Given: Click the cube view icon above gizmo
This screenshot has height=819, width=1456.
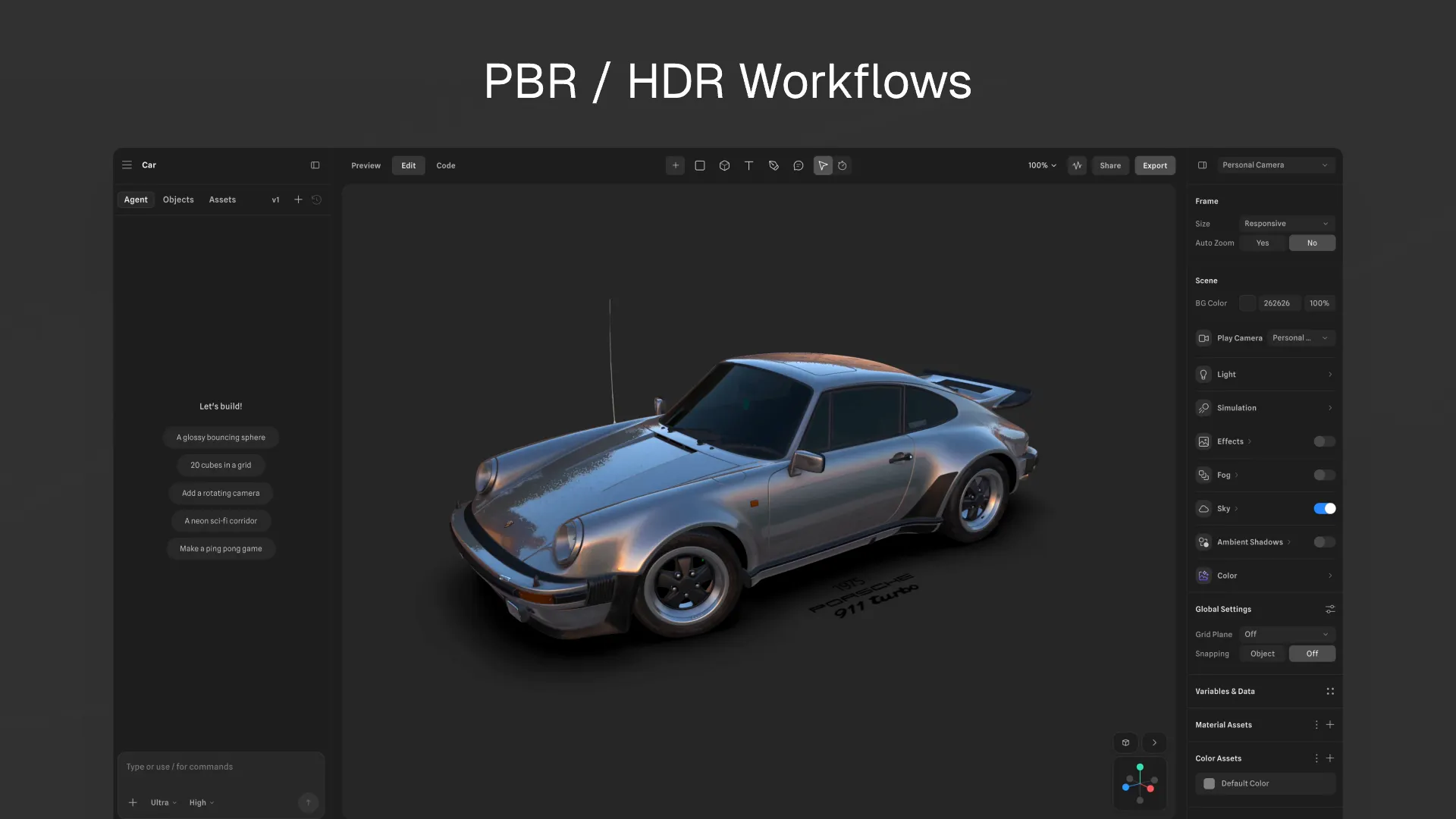Looking at the screenshot, I should tap(1126, 742).
